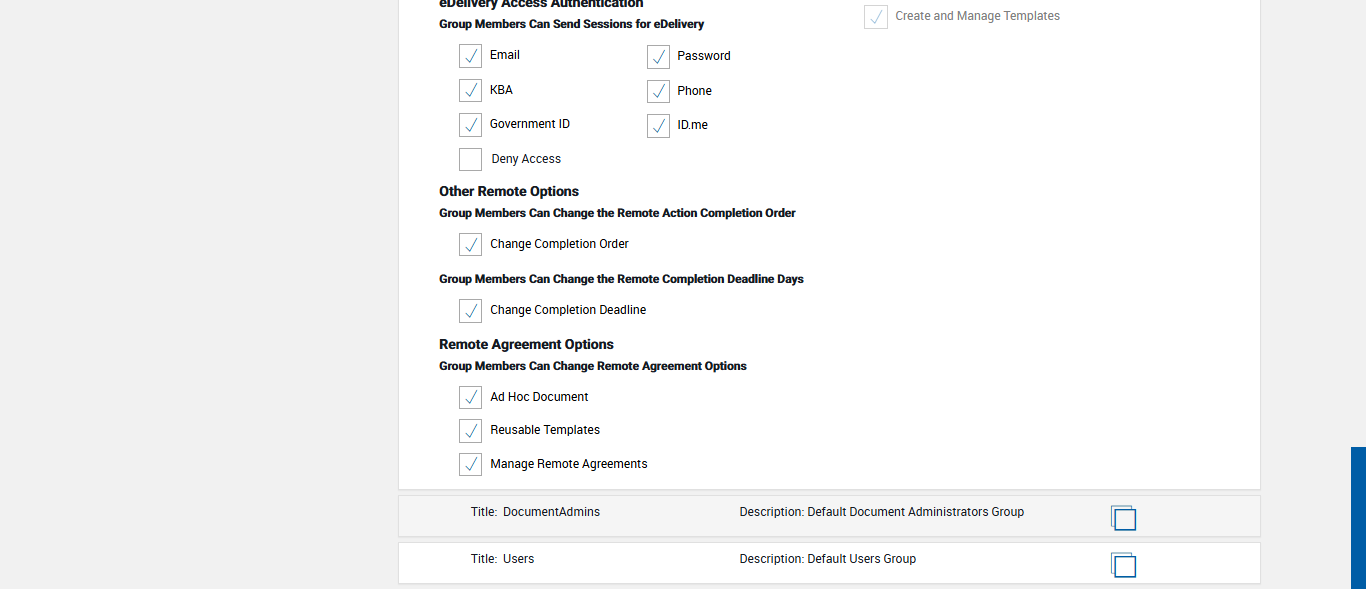Image resolution: width=1366 pixels, height=589 pixels.
Task: Toggle the KBA authentication checkbox
Action: click(x=470, y=90)
